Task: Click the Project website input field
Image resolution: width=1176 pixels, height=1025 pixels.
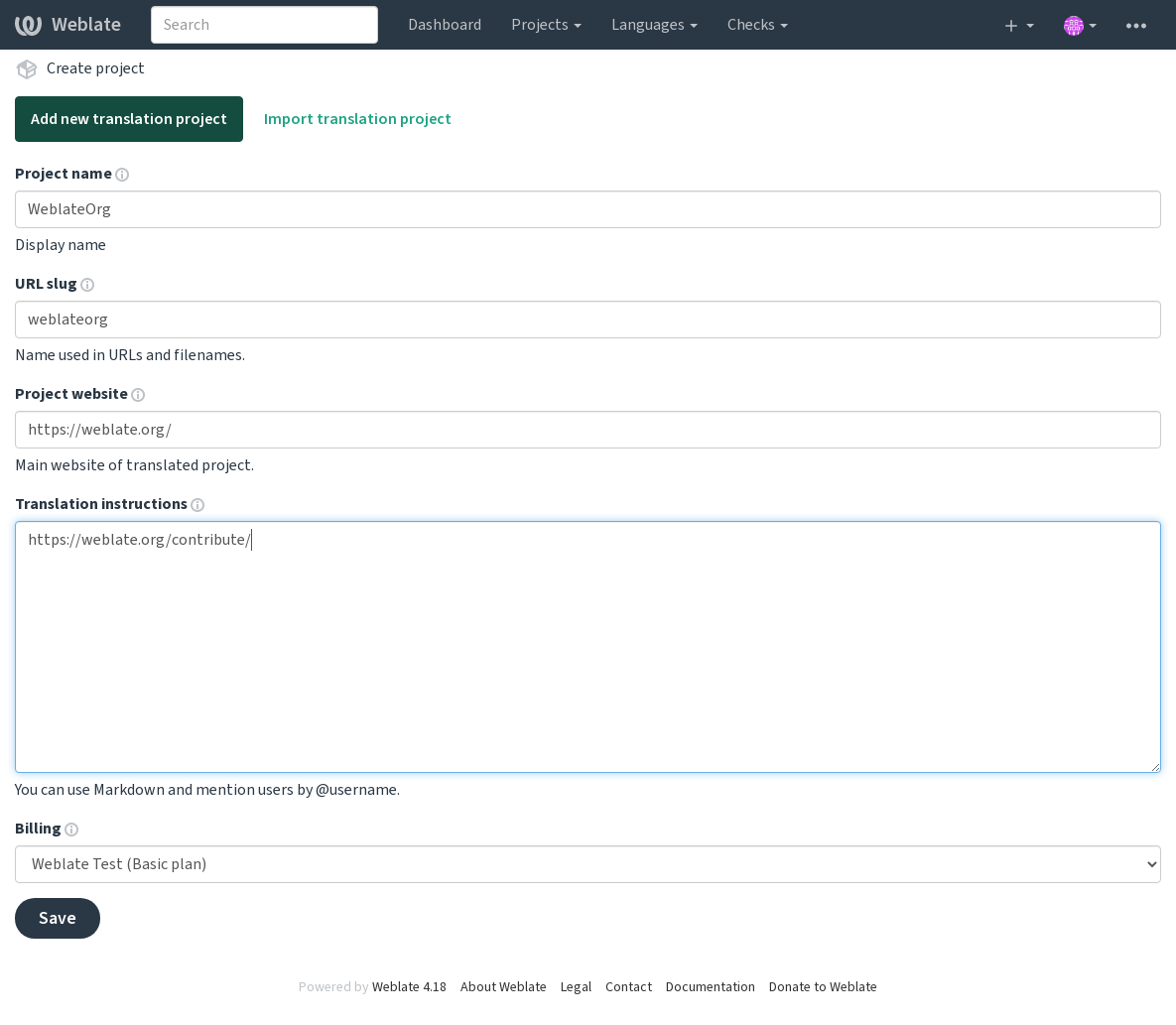Action: click(588, 431)
